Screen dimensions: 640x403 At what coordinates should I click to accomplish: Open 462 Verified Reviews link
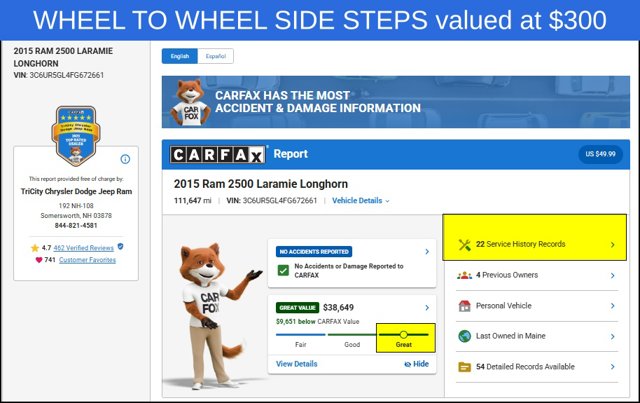click(83, 248)
